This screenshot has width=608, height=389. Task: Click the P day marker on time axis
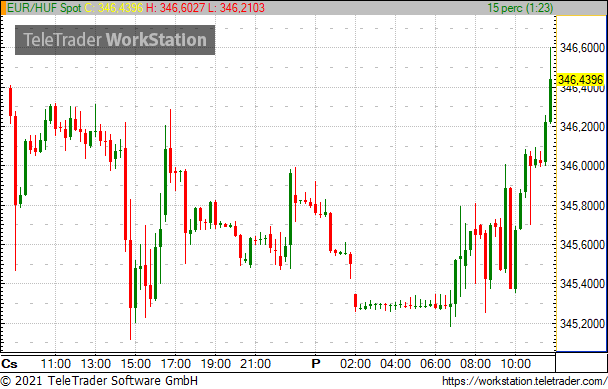(316, 364)
